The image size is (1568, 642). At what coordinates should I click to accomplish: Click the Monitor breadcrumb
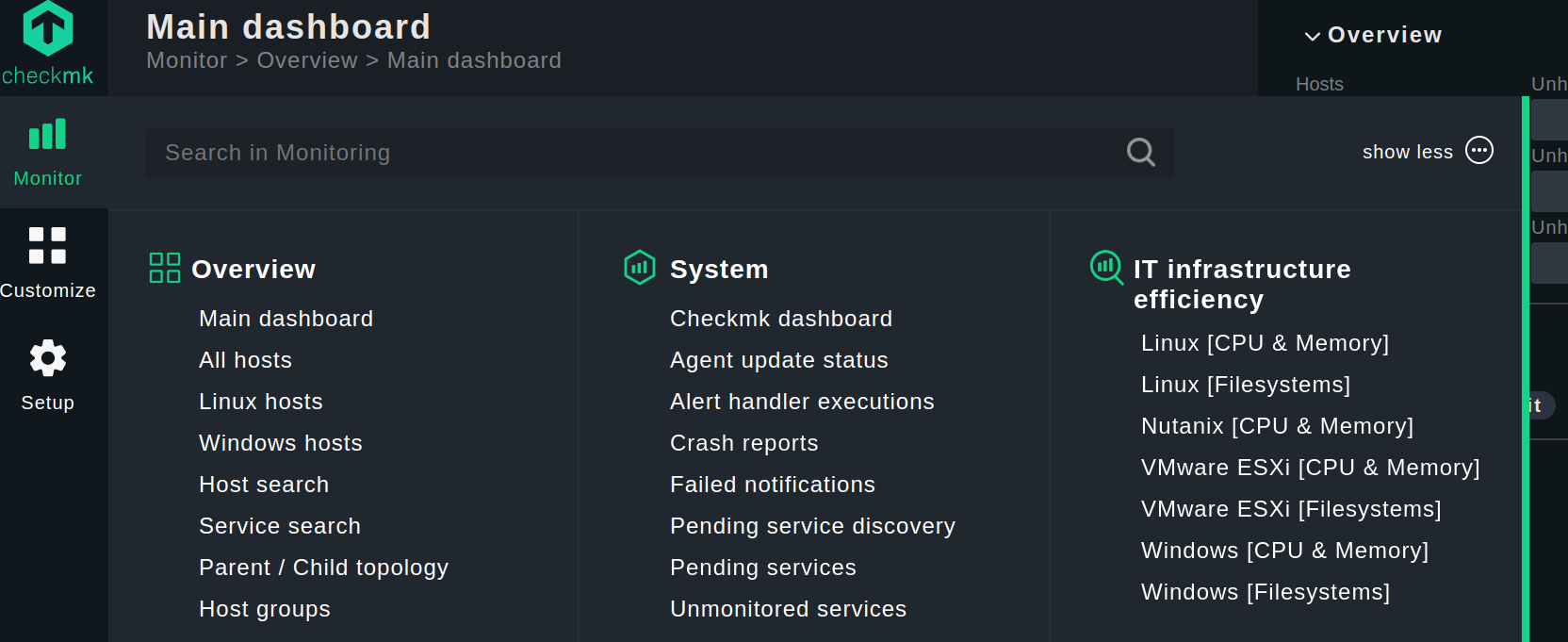point(187,60)
